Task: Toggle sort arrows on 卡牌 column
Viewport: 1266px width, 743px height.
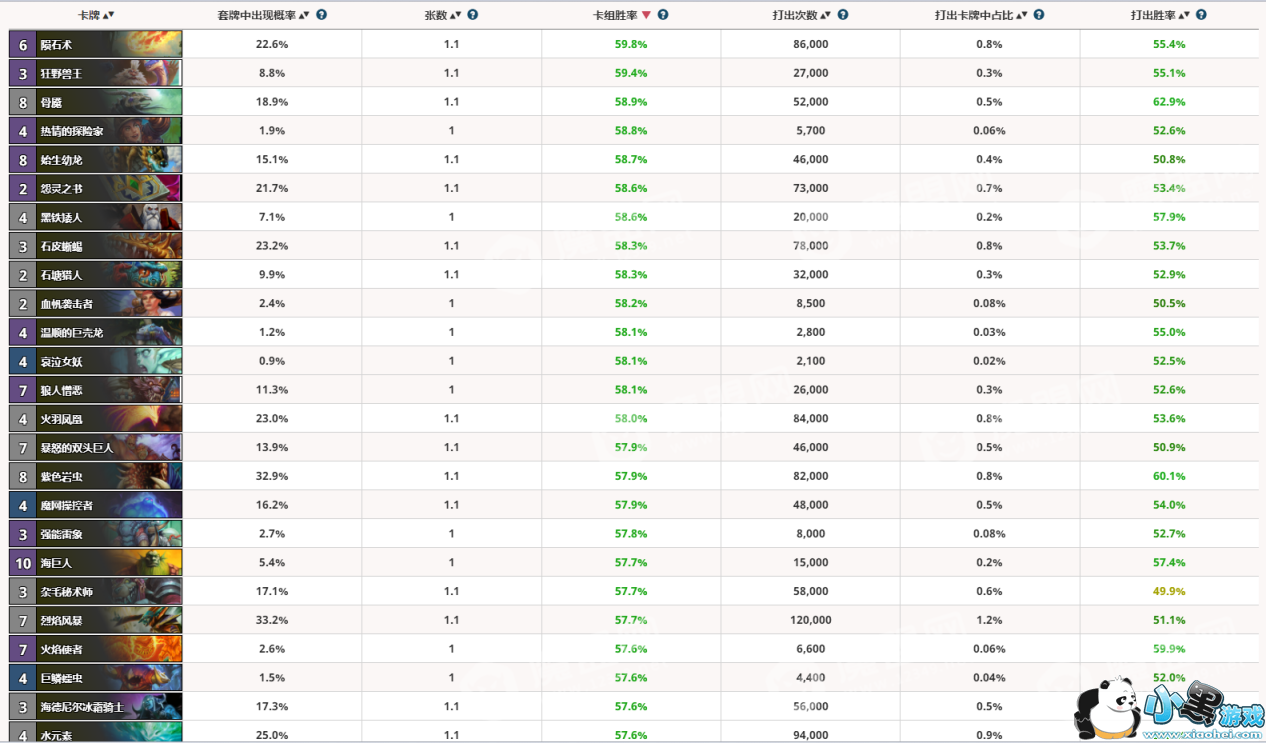Action: coord(109,15)
